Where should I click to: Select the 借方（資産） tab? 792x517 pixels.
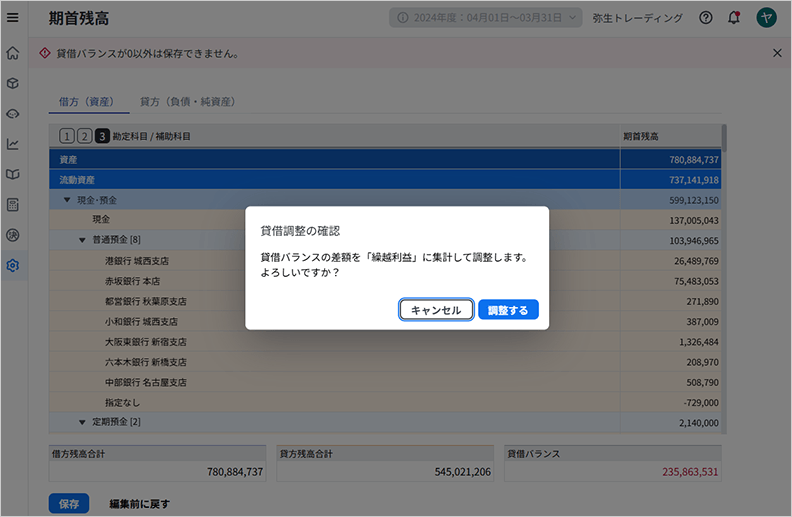pyautogui.click(x=88, y=102)
